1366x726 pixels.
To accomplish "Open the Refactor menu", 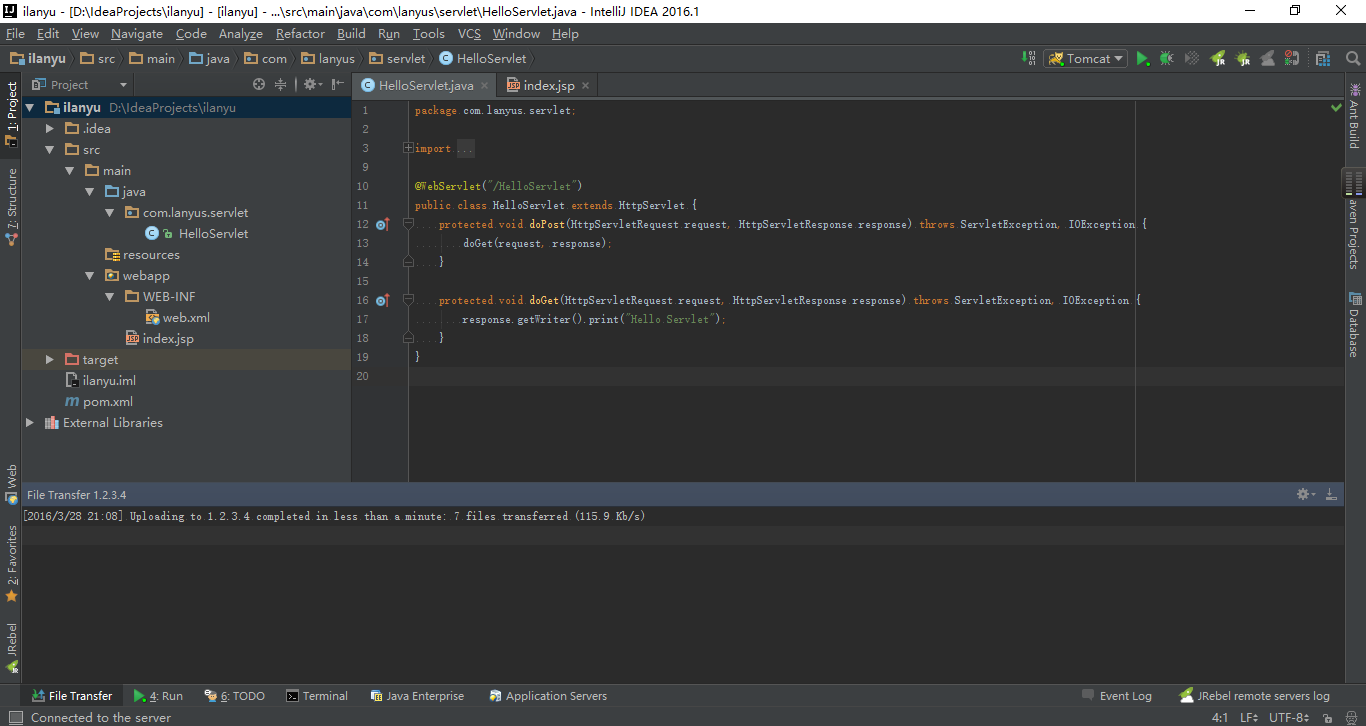I will point(300,33).
